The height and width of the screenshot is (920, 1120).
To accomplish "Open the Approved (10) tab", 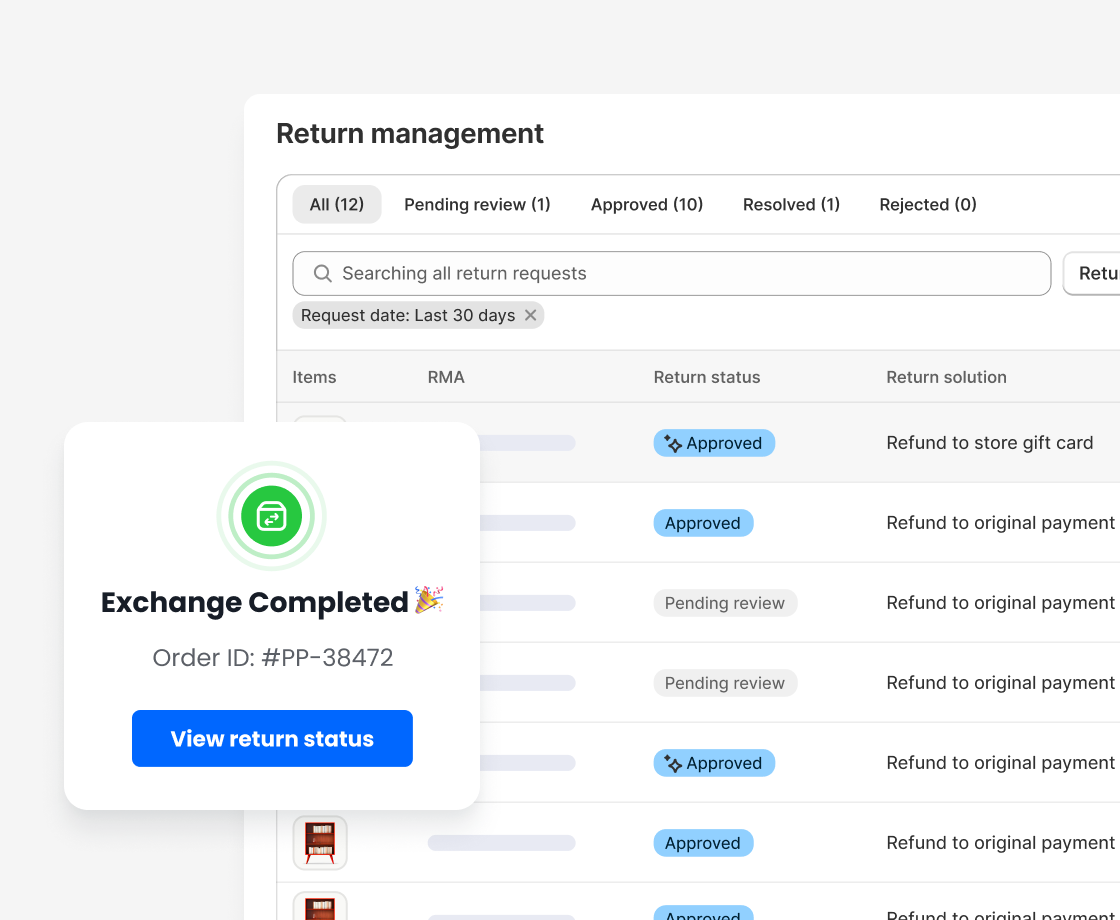I will point(647,204).
